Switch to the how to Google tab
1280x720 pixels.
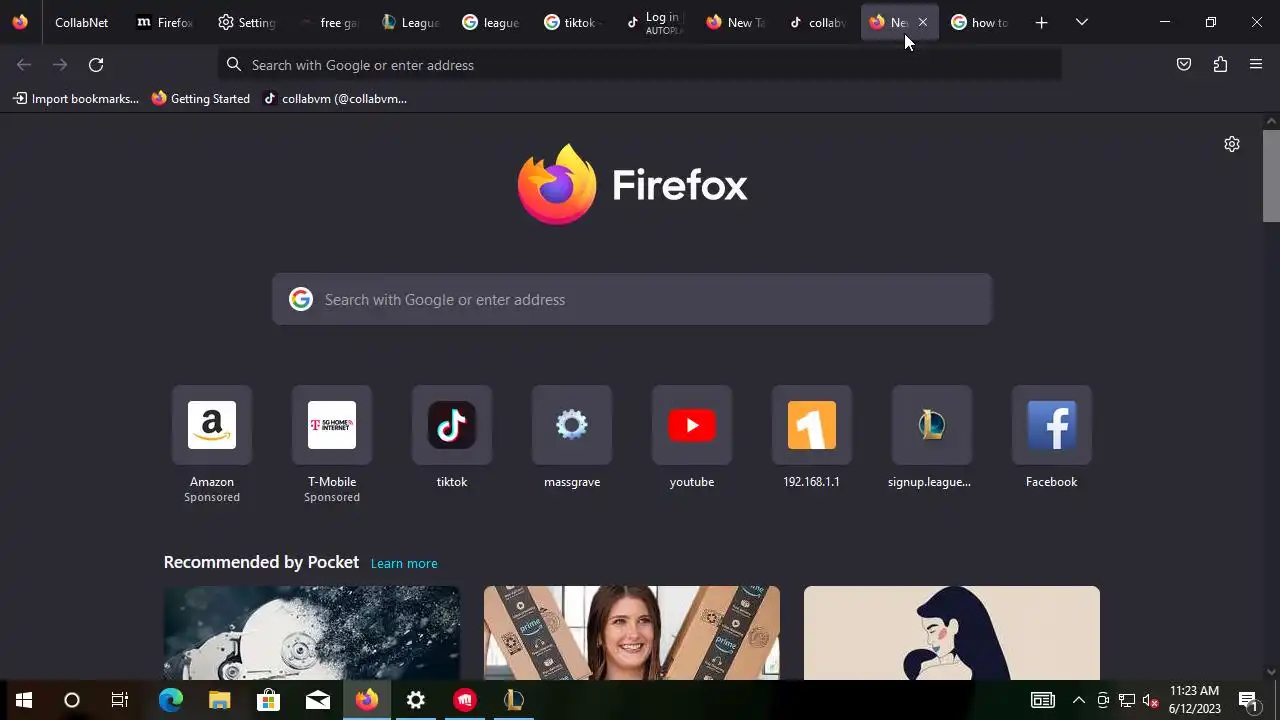click(980, 22)
